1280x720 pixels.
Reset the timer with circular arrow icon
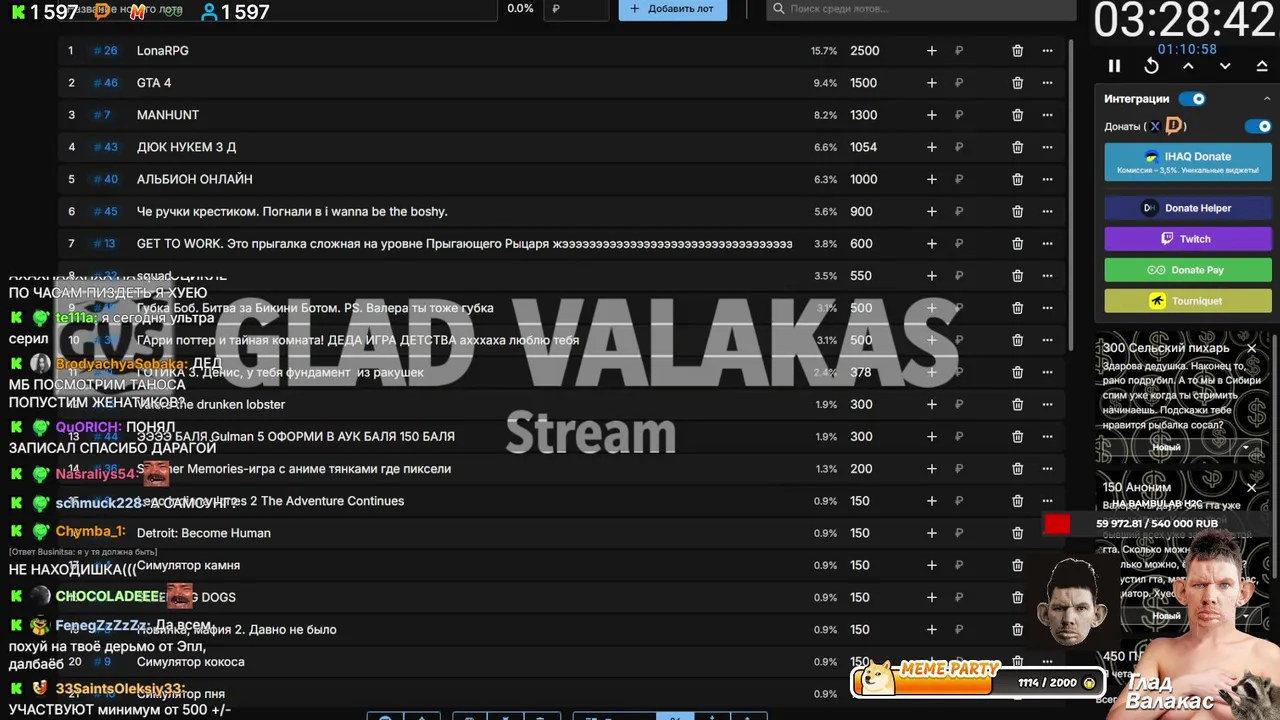(x=1151, y=66)
